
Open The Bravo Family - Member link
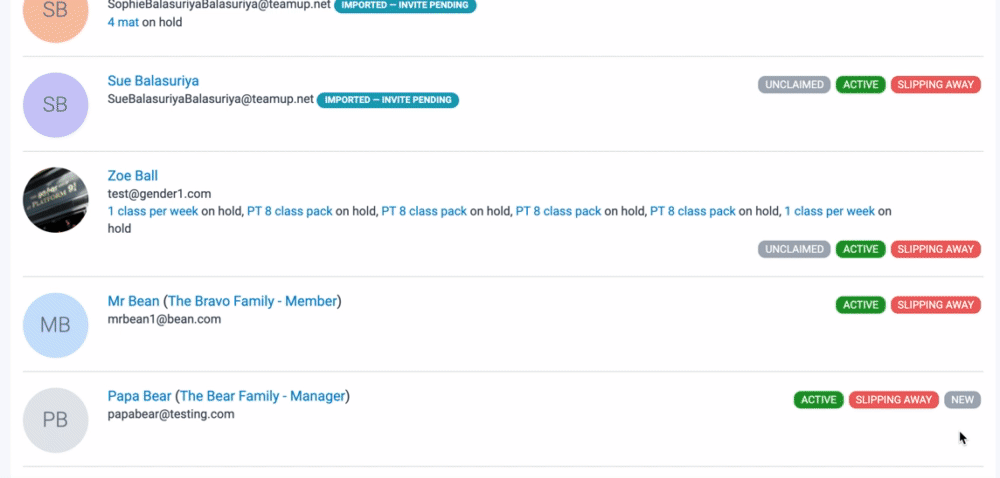tap(252, 301)
